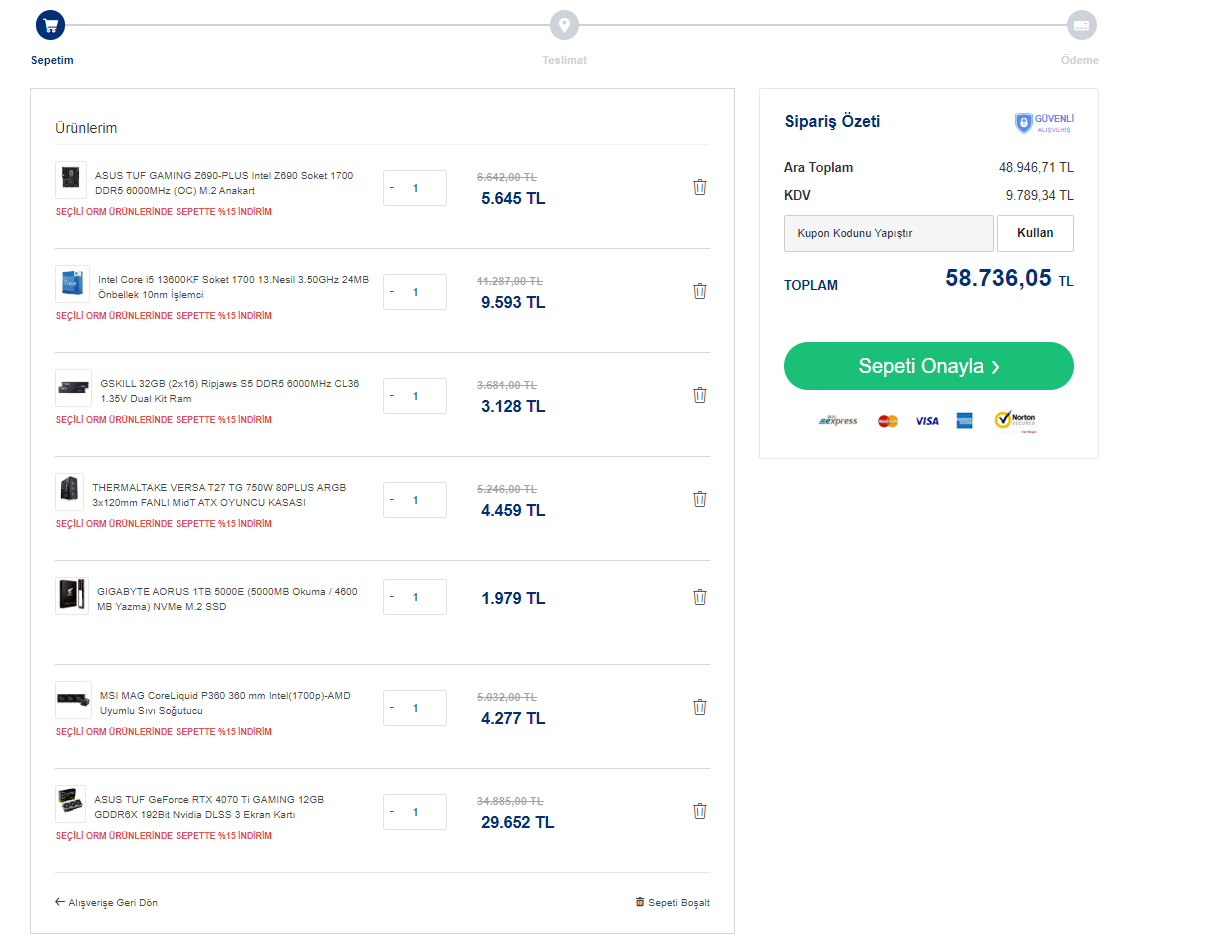The image size is (1224, 946).
Task: Delete the Gigabyte AORUS 1TB SSD
Action: 700,597
